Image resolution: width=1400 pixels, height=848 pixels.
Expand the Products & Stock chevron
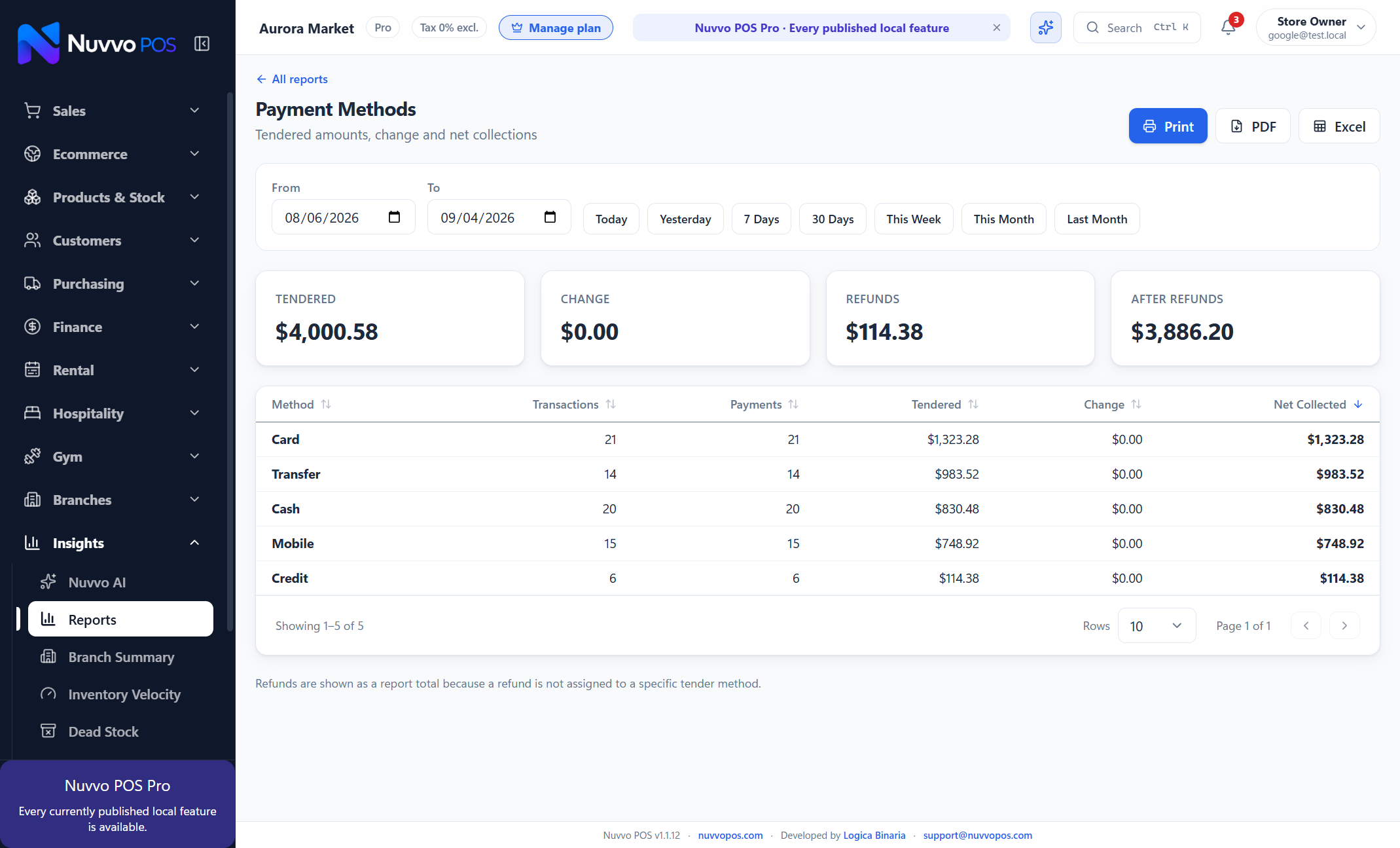click(194, 197)
